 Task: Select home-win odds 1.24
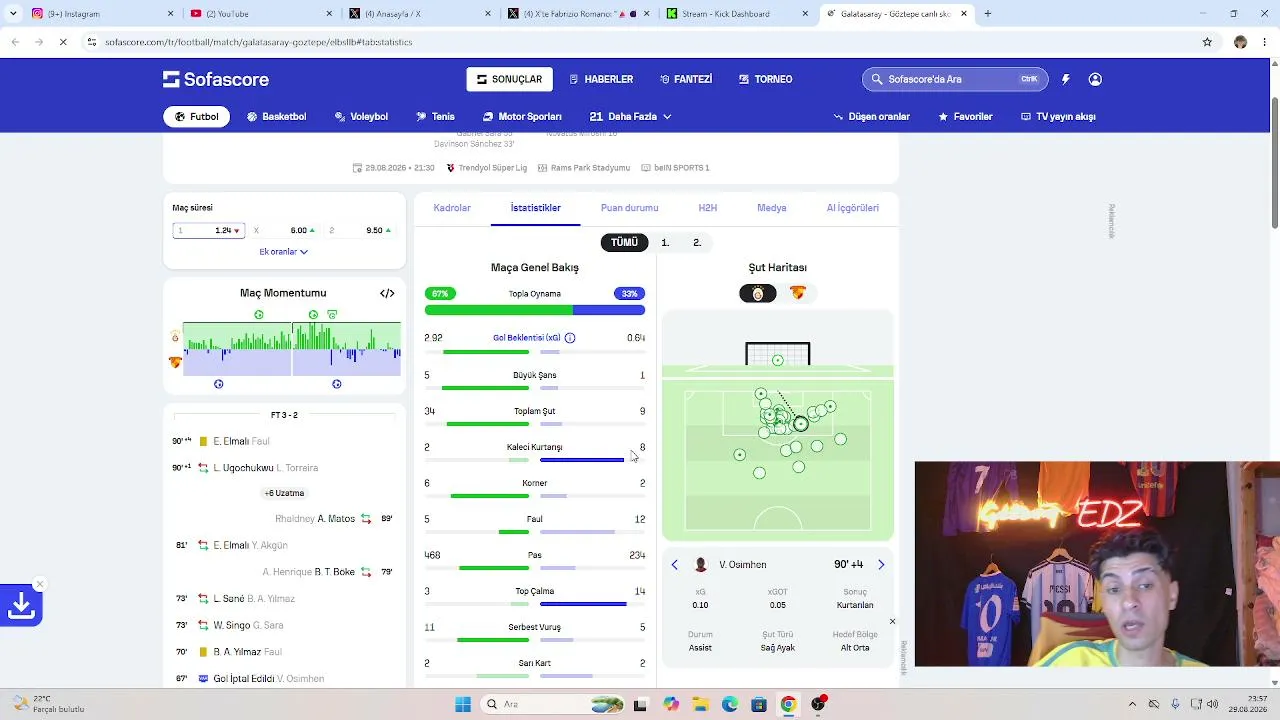click(208, 230)
